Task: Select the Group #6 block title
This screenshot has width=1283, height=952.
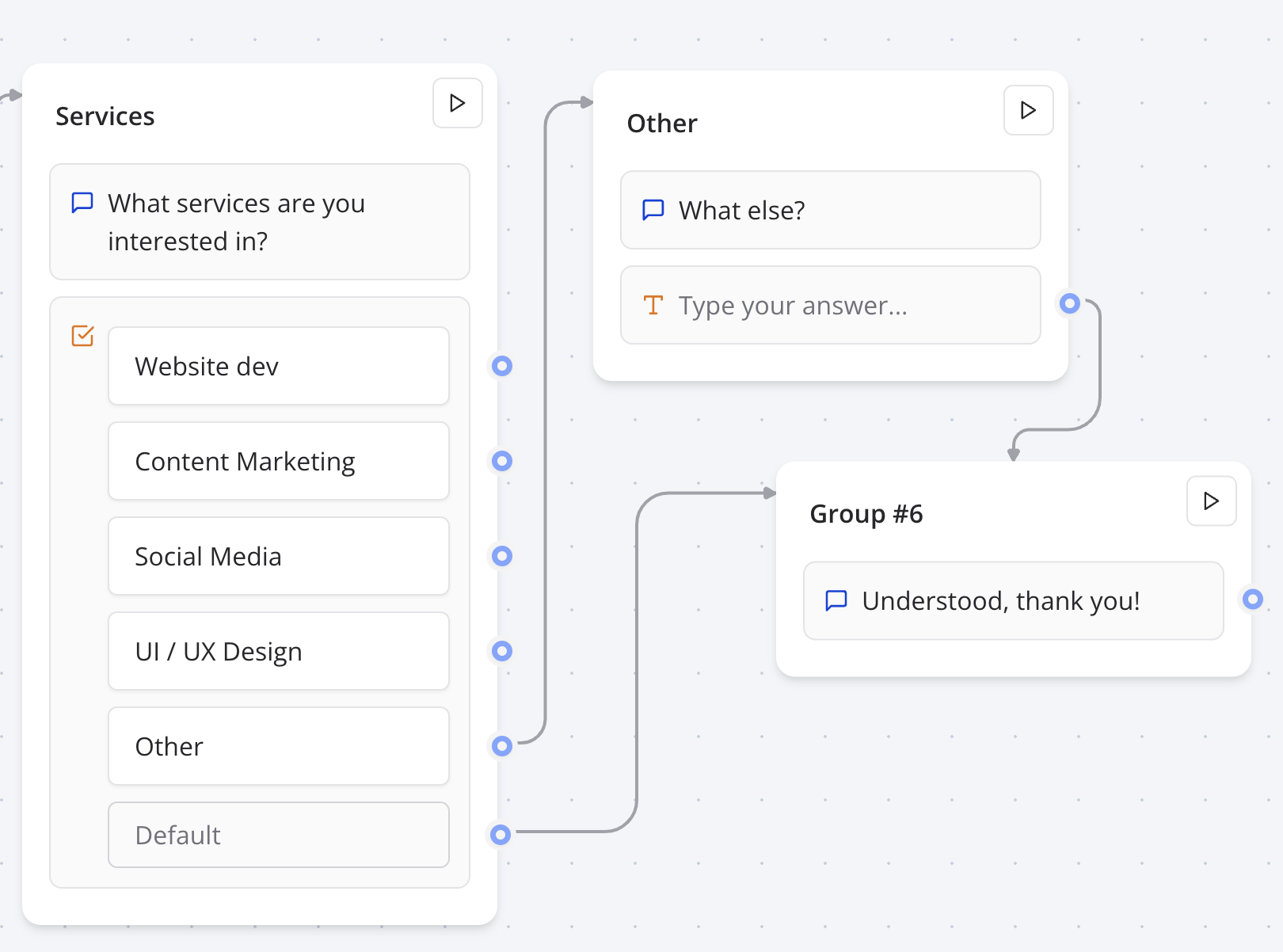Action: [866, 513]
